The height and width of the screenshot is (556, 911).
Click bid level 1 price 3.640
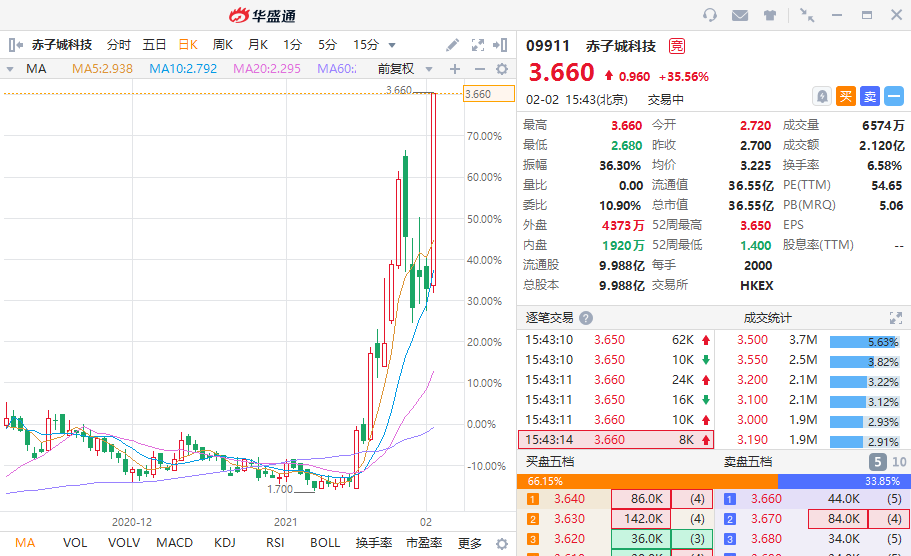[x=569, y=498]
